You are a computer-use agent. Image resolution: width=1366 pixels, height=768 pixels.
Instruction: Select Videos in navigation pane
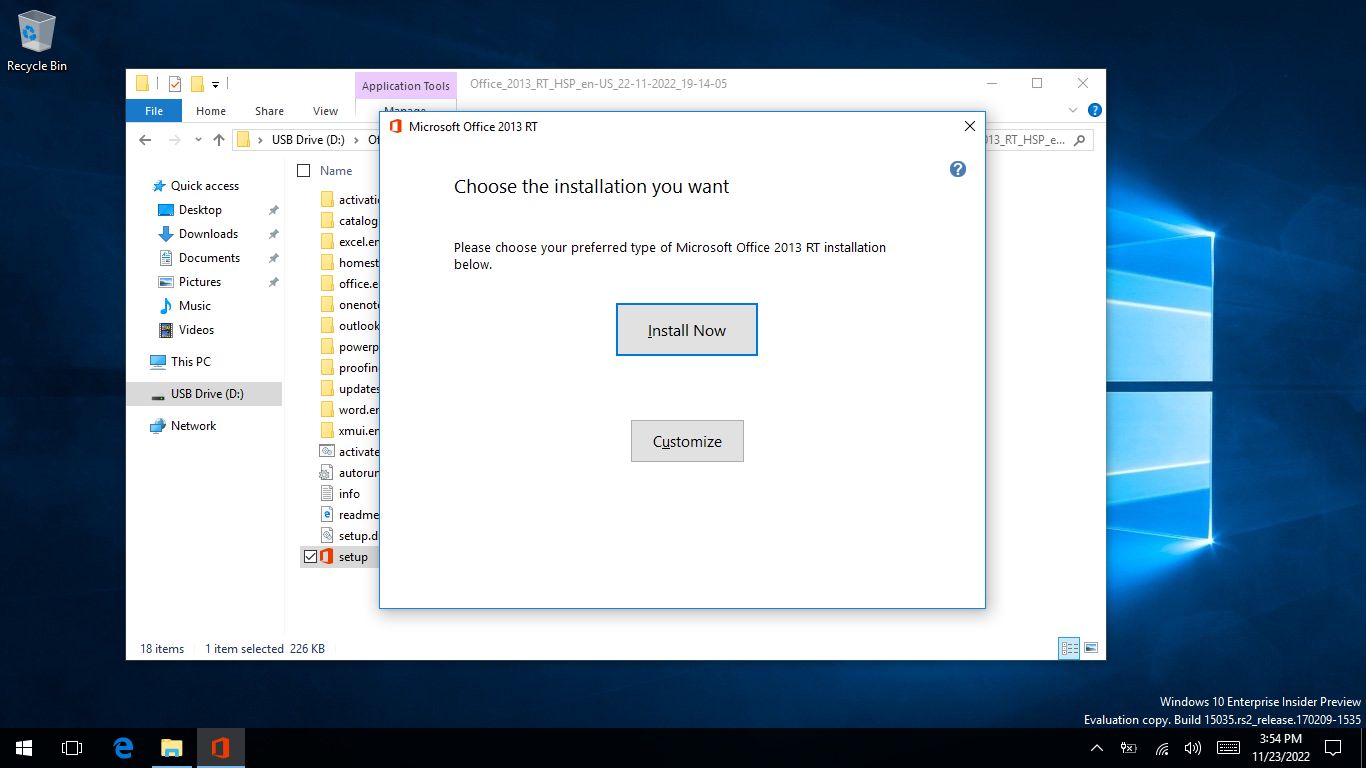coord(196,330)
